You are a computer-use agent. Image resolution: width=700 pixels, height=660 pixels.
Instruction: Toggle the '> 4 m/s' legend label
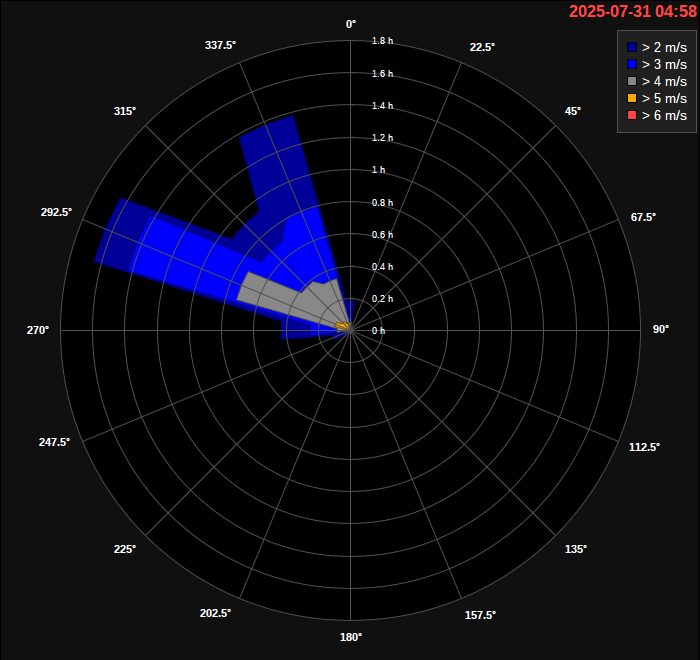tap(664, 81)
